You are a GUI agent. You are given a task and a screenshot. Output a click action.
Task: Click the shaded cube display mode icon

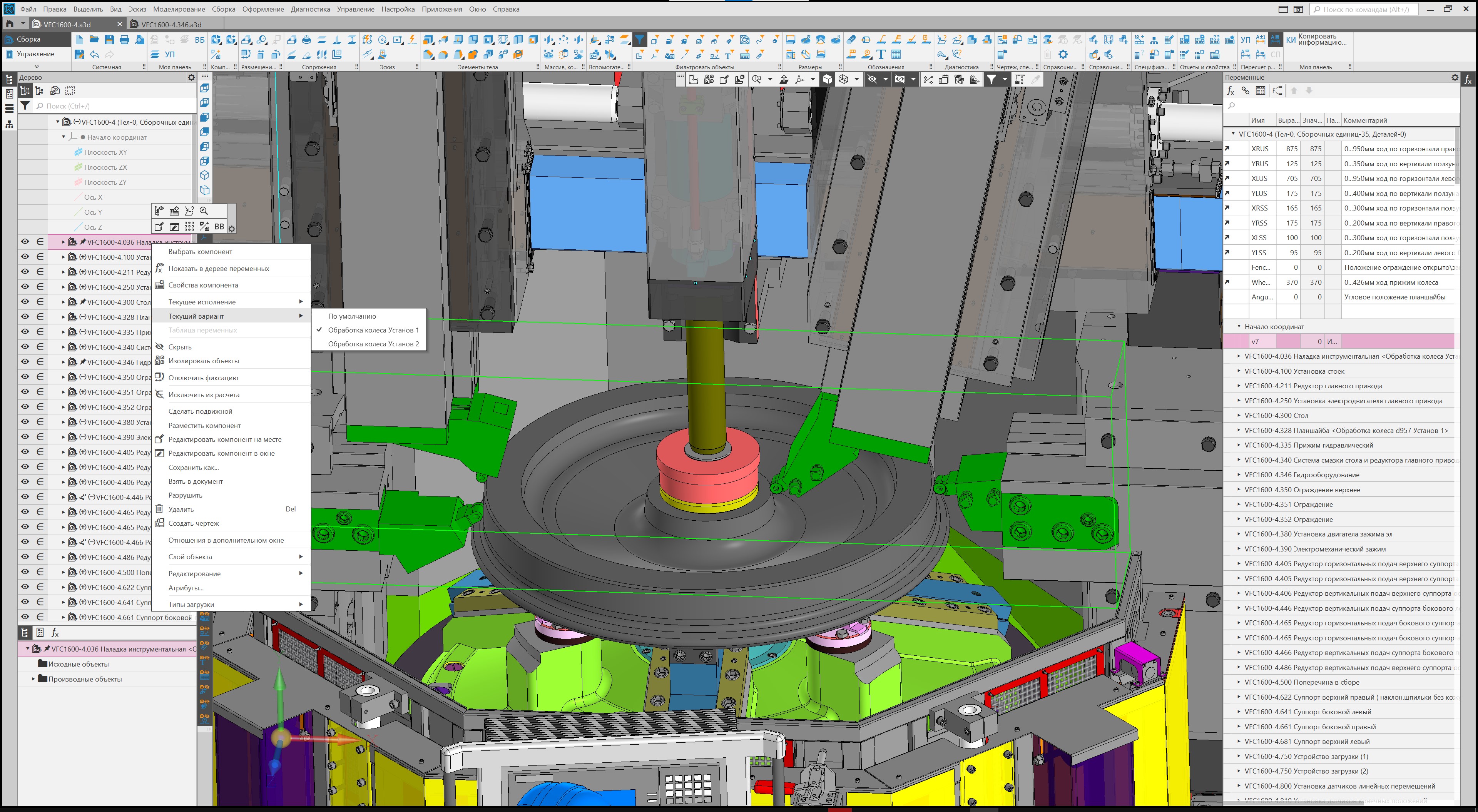pyautogui.click(x=828, y=80)
